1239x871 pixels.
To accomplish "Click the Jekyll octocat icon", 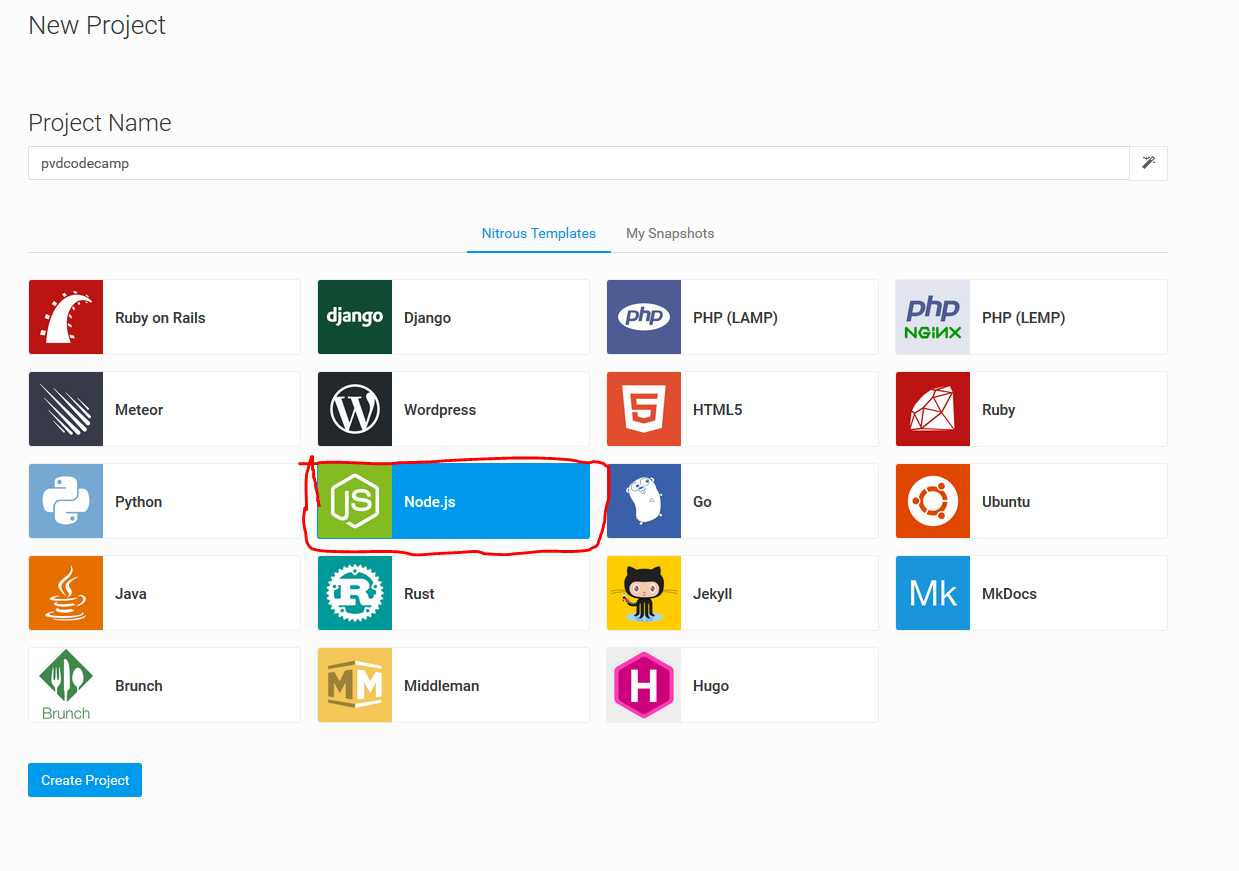I will pyautogui.click(x=644, y=593).
